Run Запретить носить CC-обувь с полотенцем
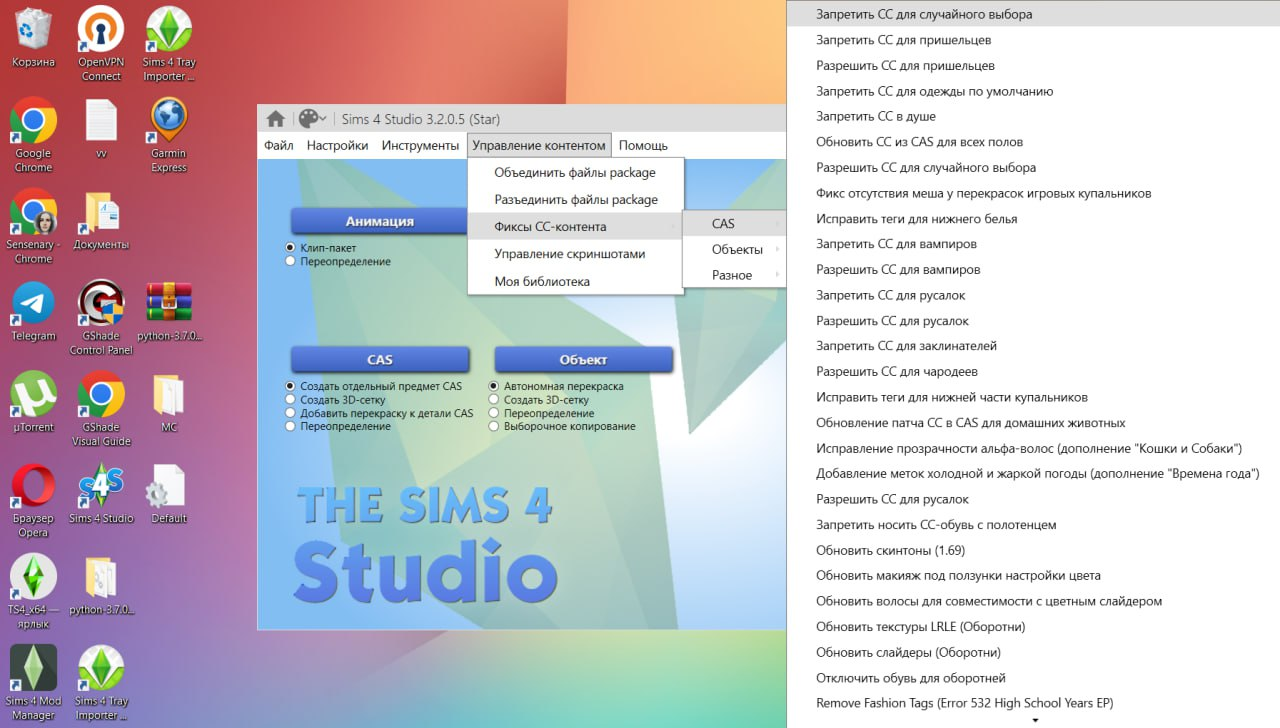This screenshot has height=728, width=1280. 1034,525
